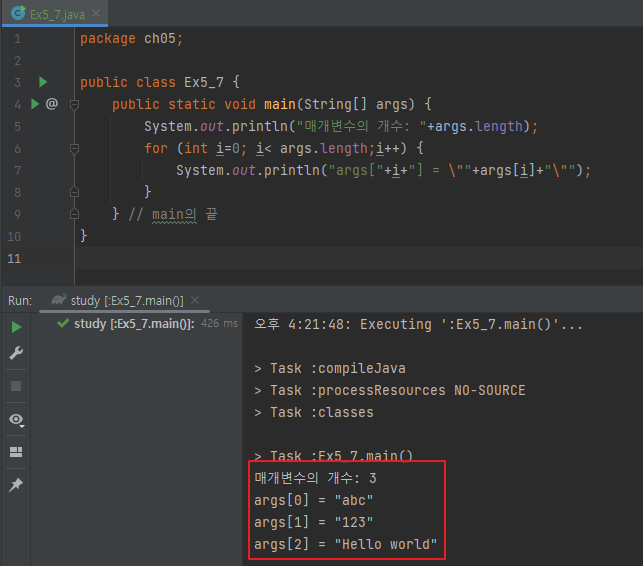
Task: Click the 'for (int i=0' loop line
Action: 284,148
